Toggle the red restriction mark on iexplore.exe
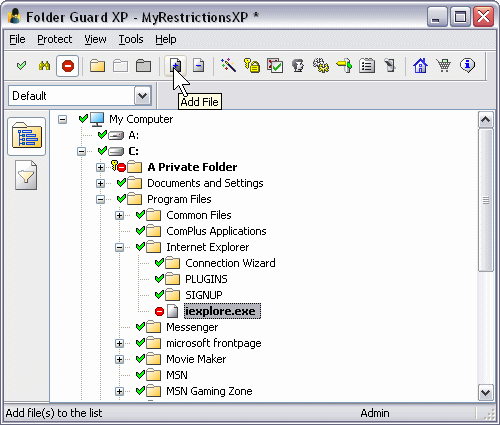 coord(159,311)
